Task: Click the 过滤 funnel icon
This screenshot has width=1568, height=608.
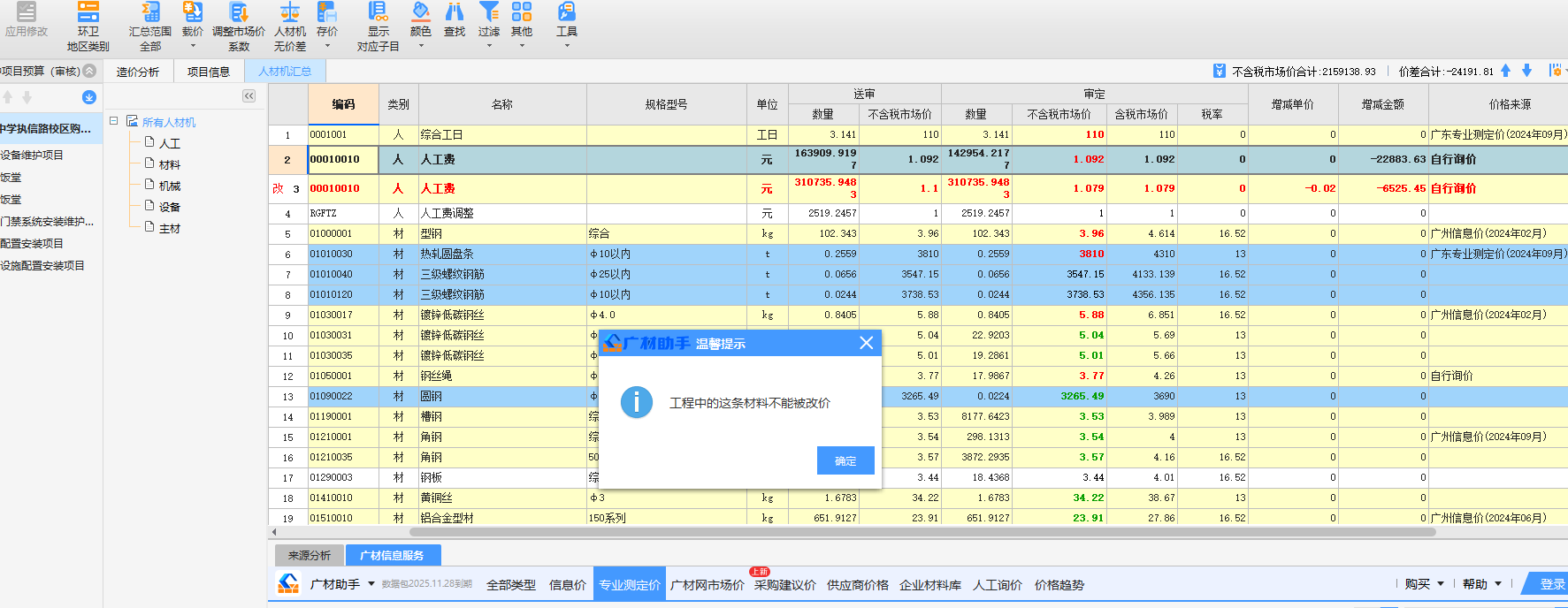Action: click(489, 11)
